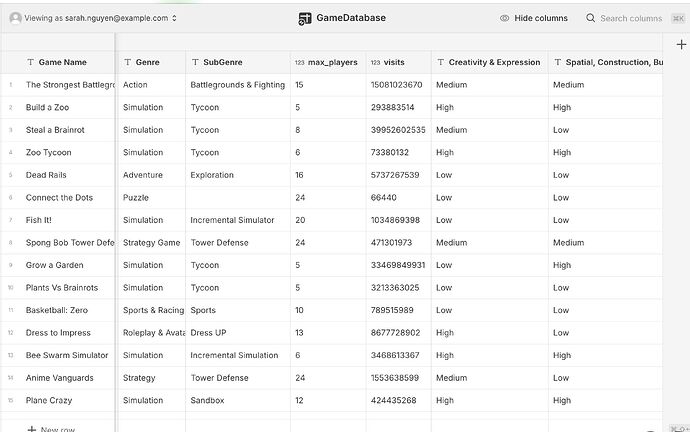690x432 pixels.
Task: Click the 'Sports & Racing' genre cell
Action: pyautogui.click(x=152, y=310)
